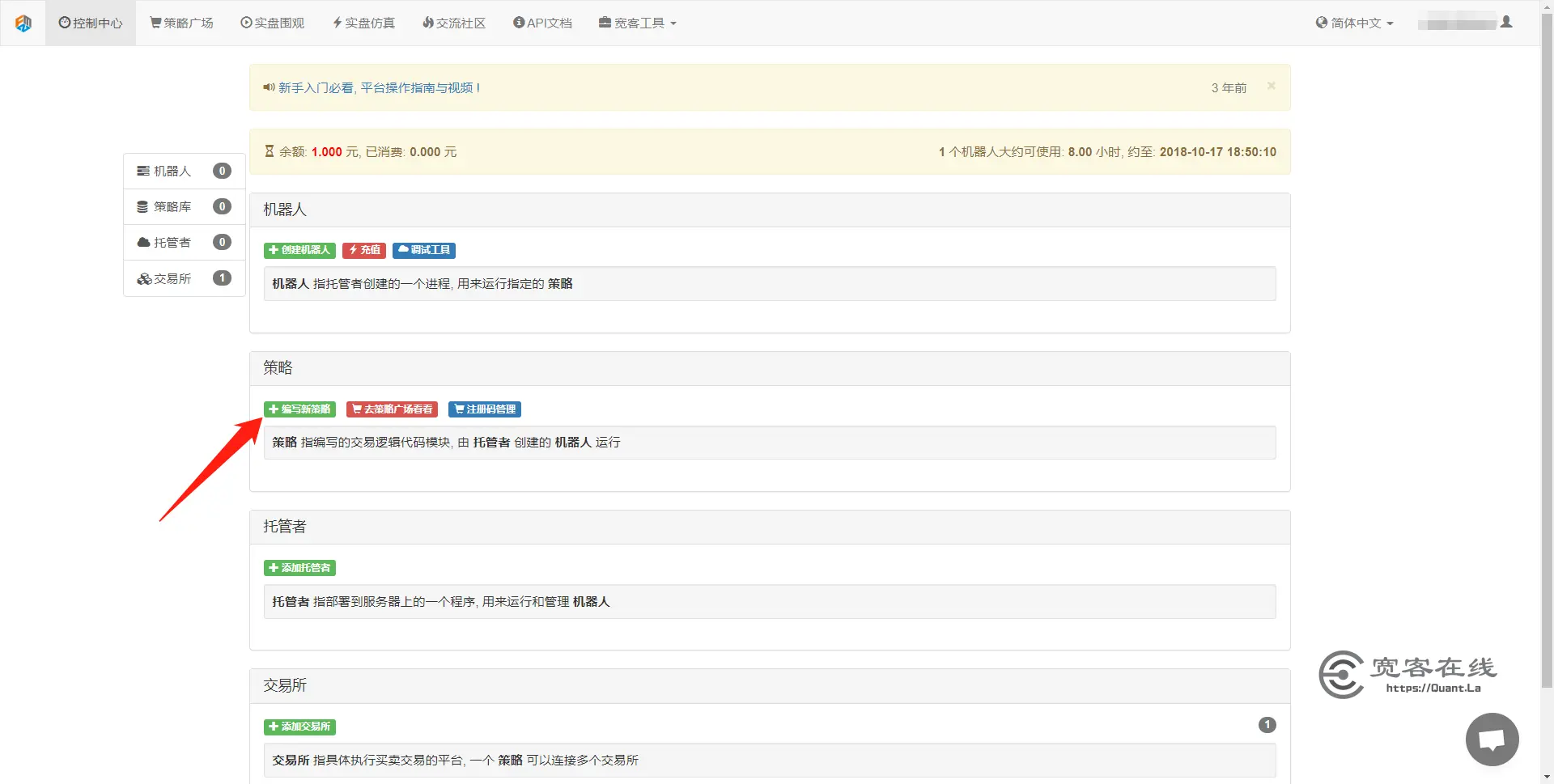
Task: Click the 添加交易所 button
Action: (299, 727)
